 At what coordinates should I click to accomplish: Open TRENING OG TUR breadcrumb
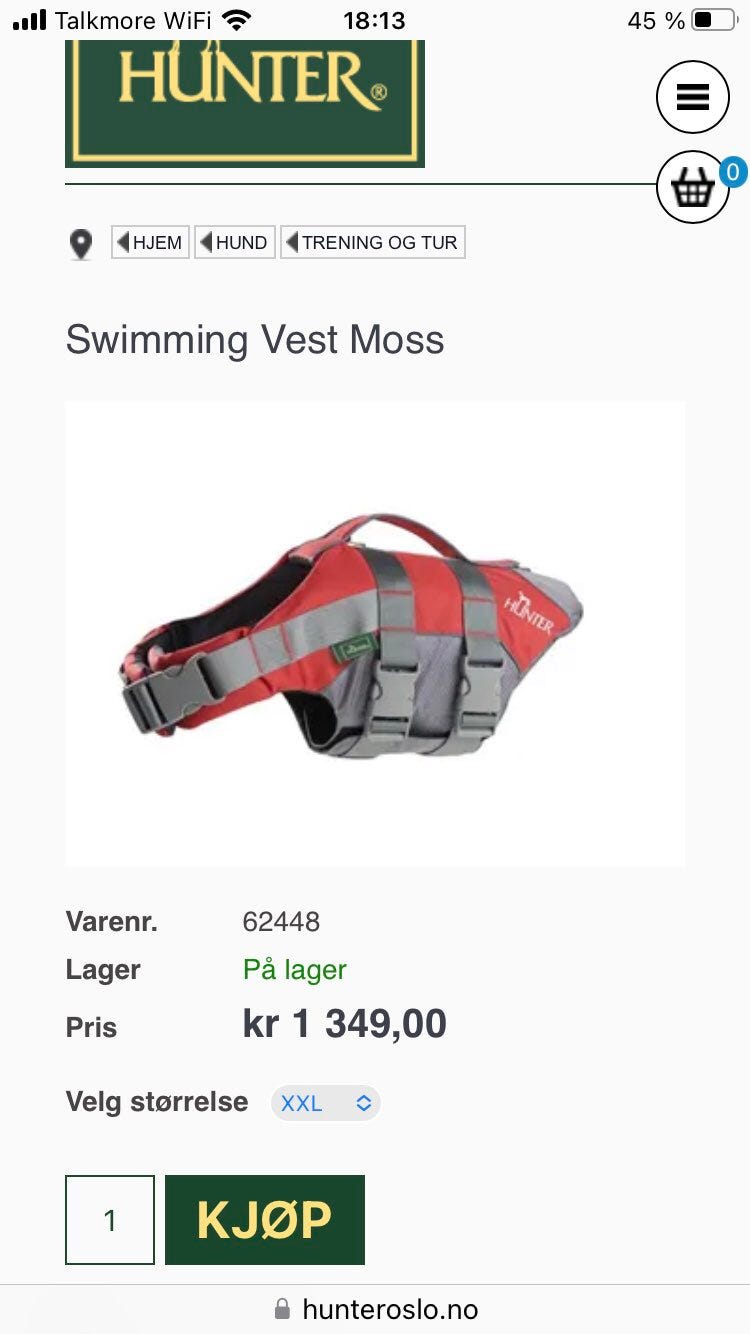tap(373, 242)
